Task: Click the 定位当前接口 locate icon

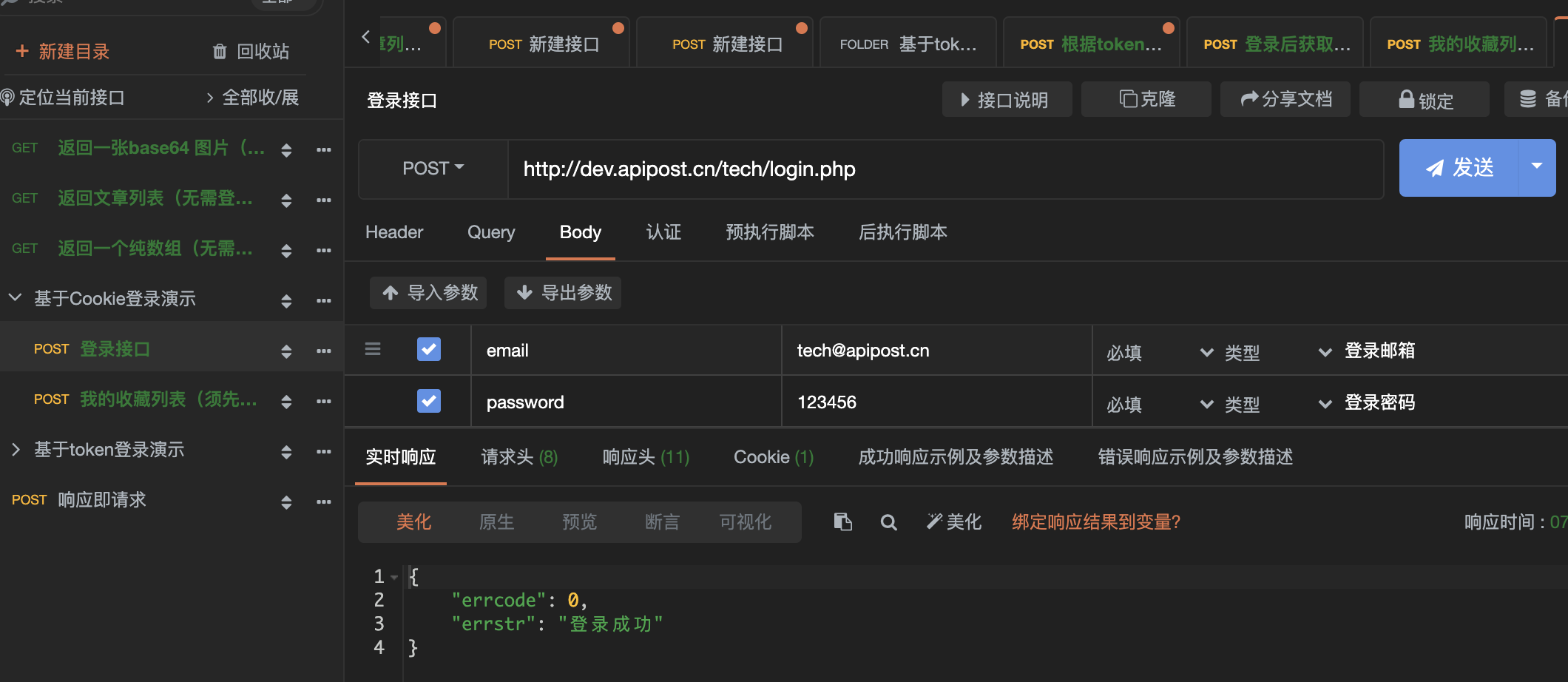Action: point(7,97)
